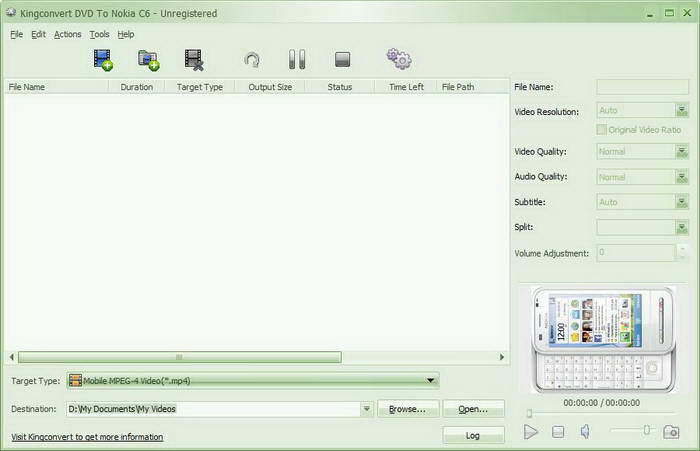Screen dimensions: 700x451
Task: Open the Tools menu
Action: (x=99, y=34)
